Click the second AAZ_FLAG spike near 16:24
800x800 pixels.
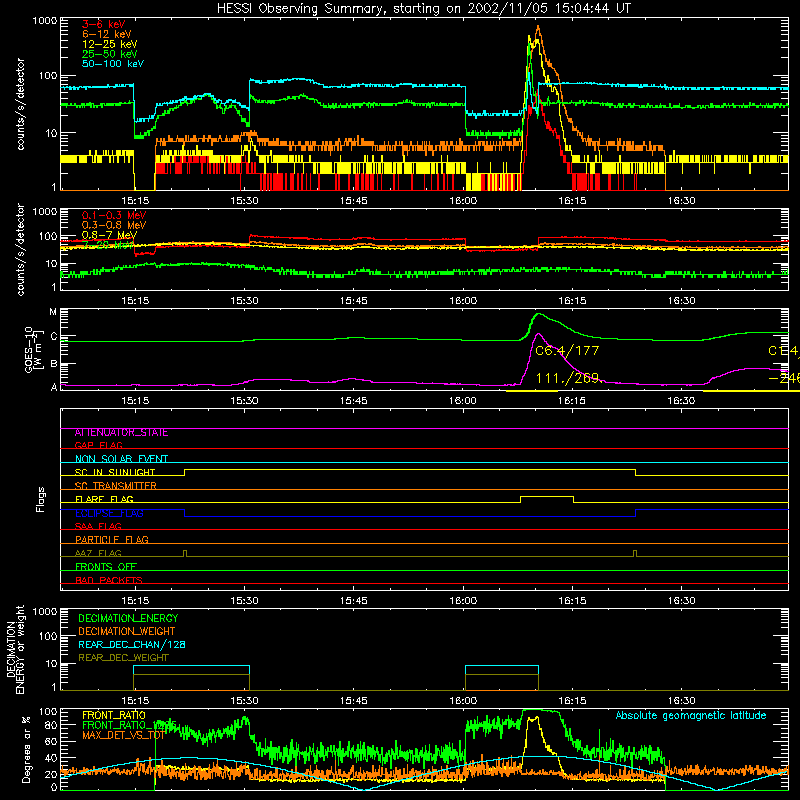(635, 553)
